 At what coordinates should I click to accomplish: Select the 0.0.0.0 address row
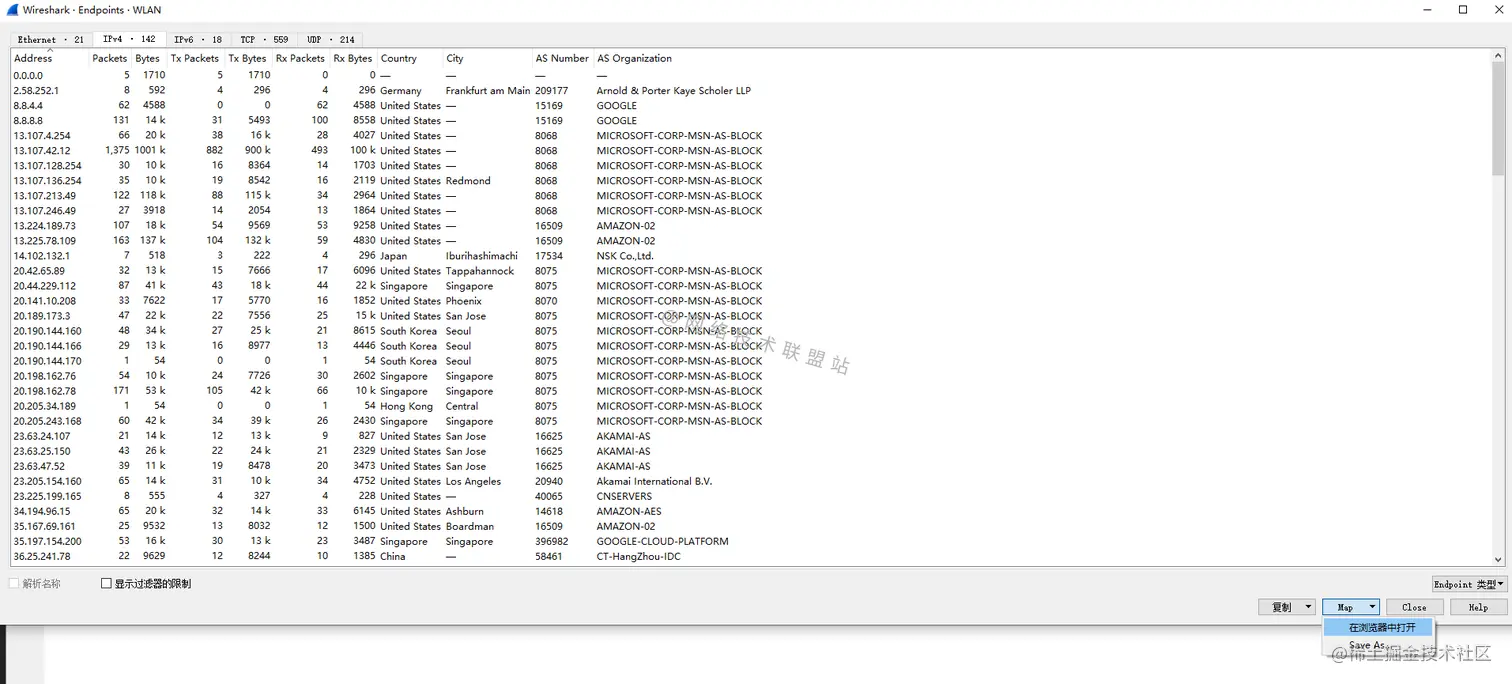click(x=750, y=75)
